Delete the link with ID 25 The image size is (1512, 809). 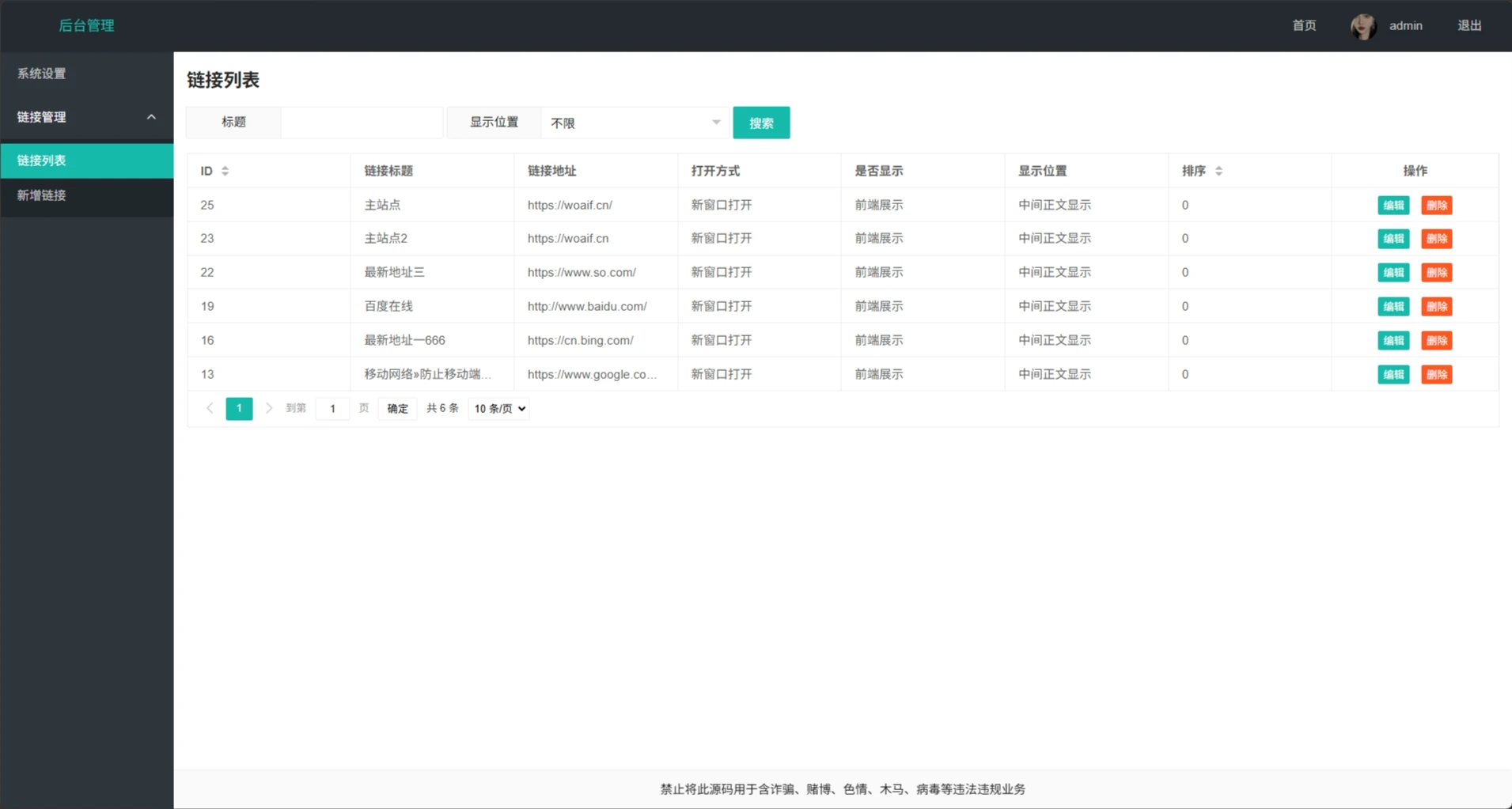click(x=1436, y=206)
